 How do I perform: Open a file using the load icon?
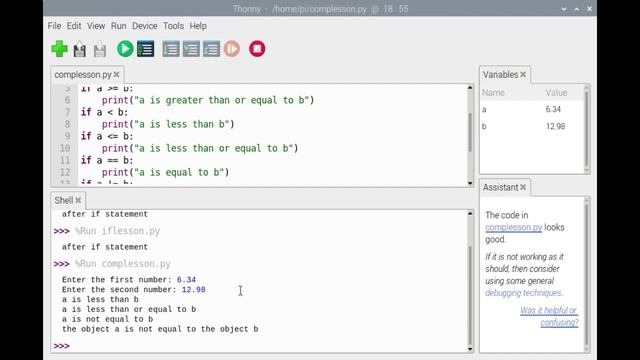(x=80, y=49)
